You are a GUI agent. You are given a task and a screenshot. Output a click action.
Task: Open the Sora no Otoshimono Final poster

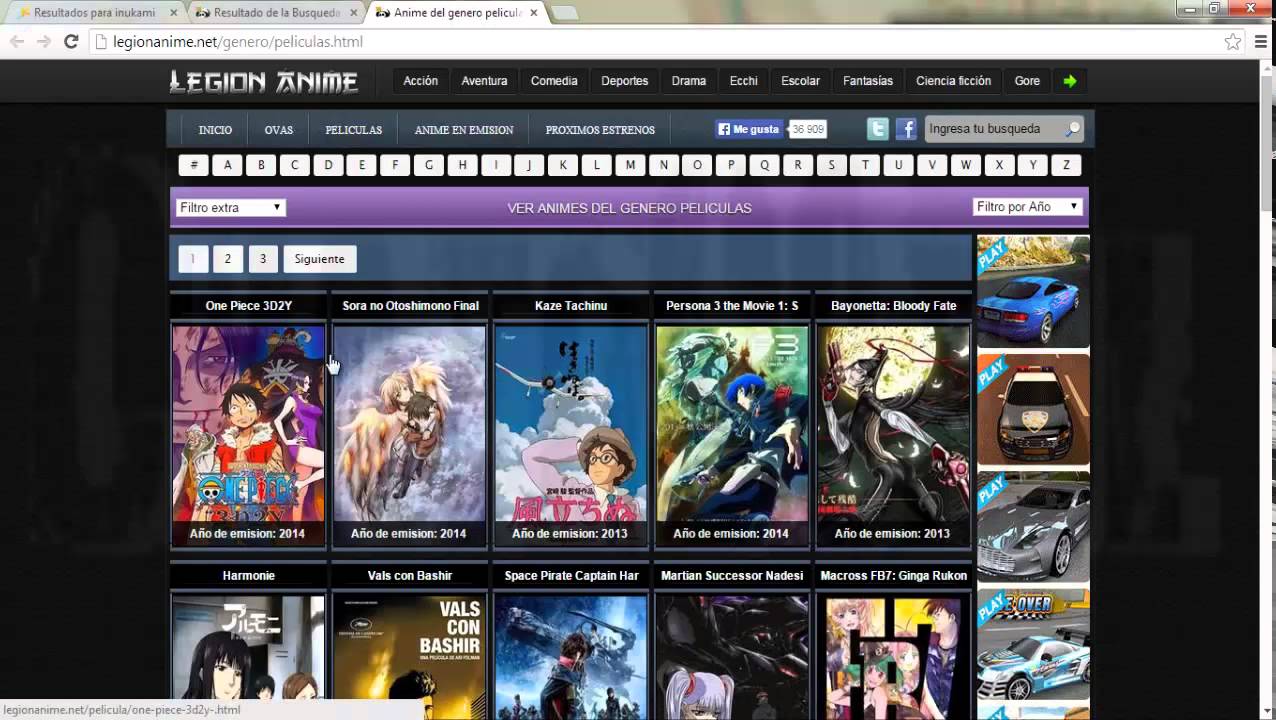(x=410, y=437)
